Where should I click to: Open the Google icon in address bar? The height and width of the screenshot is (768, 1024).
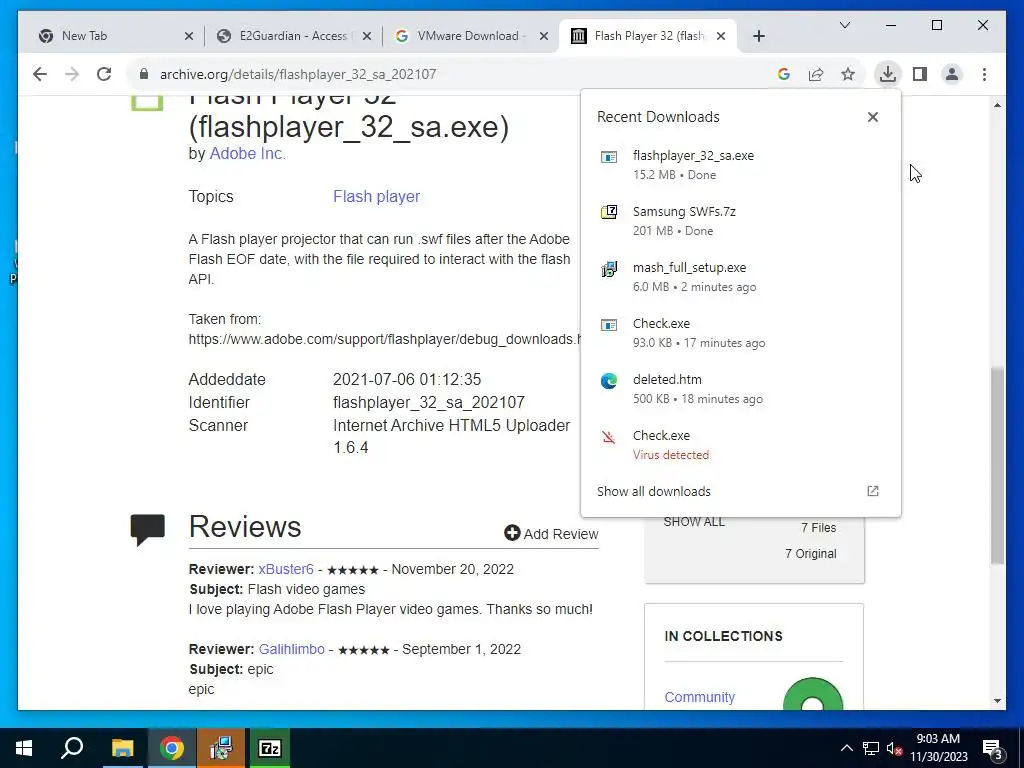click(784, 74)
